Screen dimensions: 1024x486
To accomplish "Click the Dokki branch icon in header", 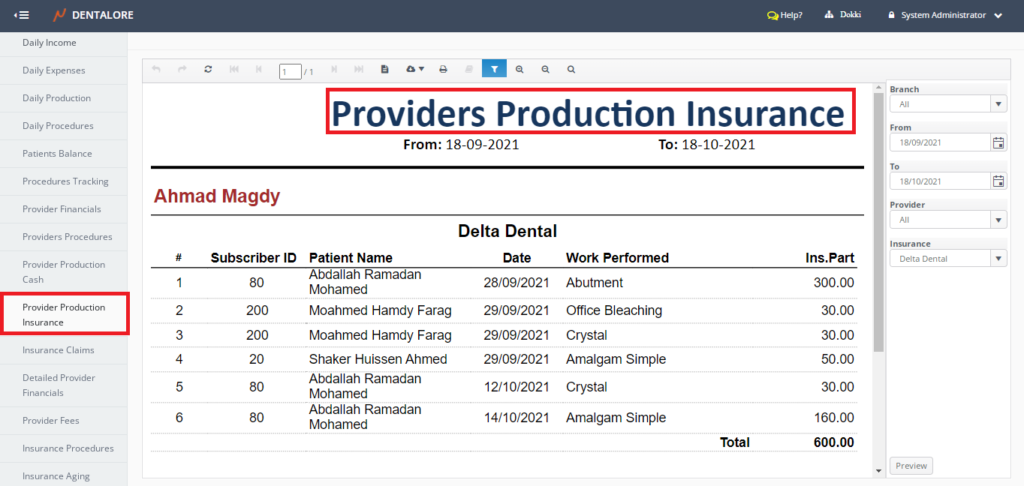I will point(828,15).
